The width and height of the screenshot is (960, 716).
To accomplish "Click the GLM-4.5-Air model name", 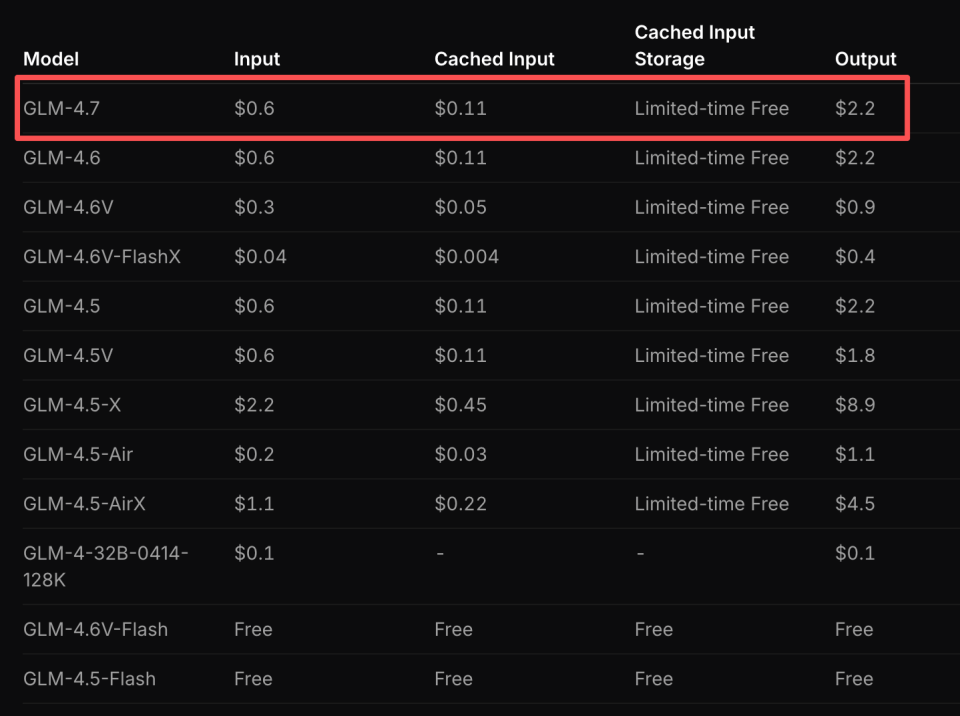I will [x=78, y=454].
